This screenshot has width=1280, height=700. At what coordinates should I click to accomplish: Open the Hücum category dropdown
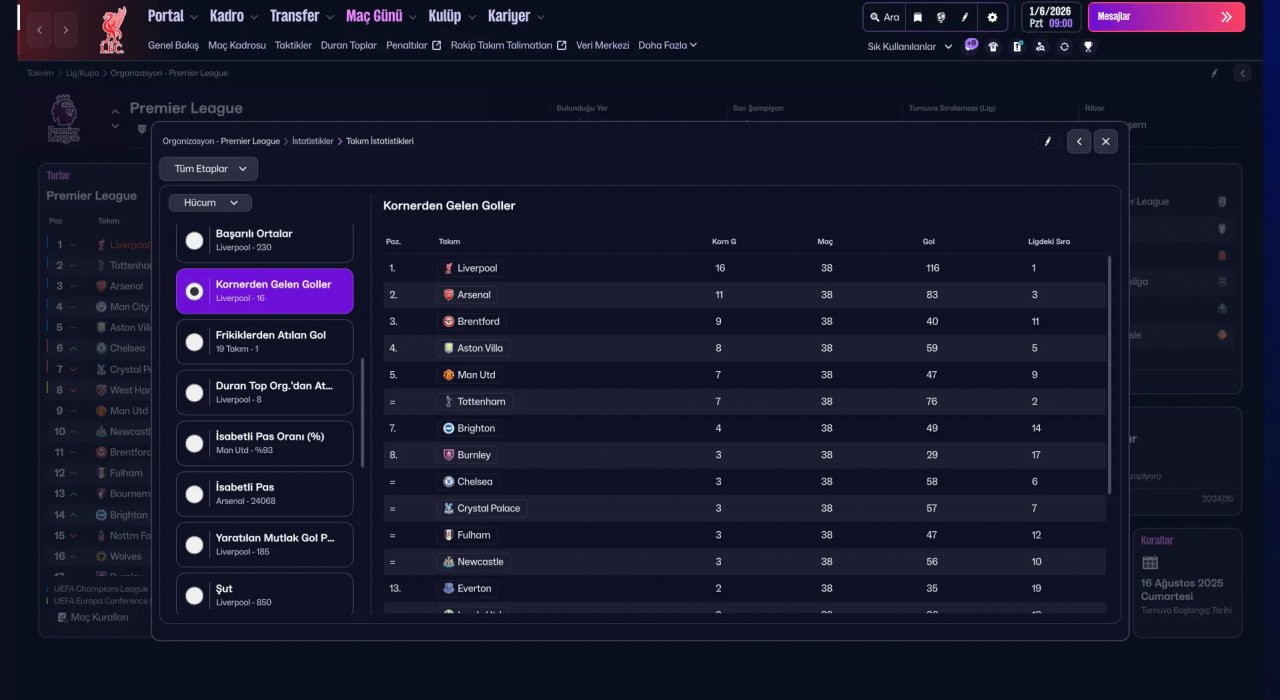[210, 203]
